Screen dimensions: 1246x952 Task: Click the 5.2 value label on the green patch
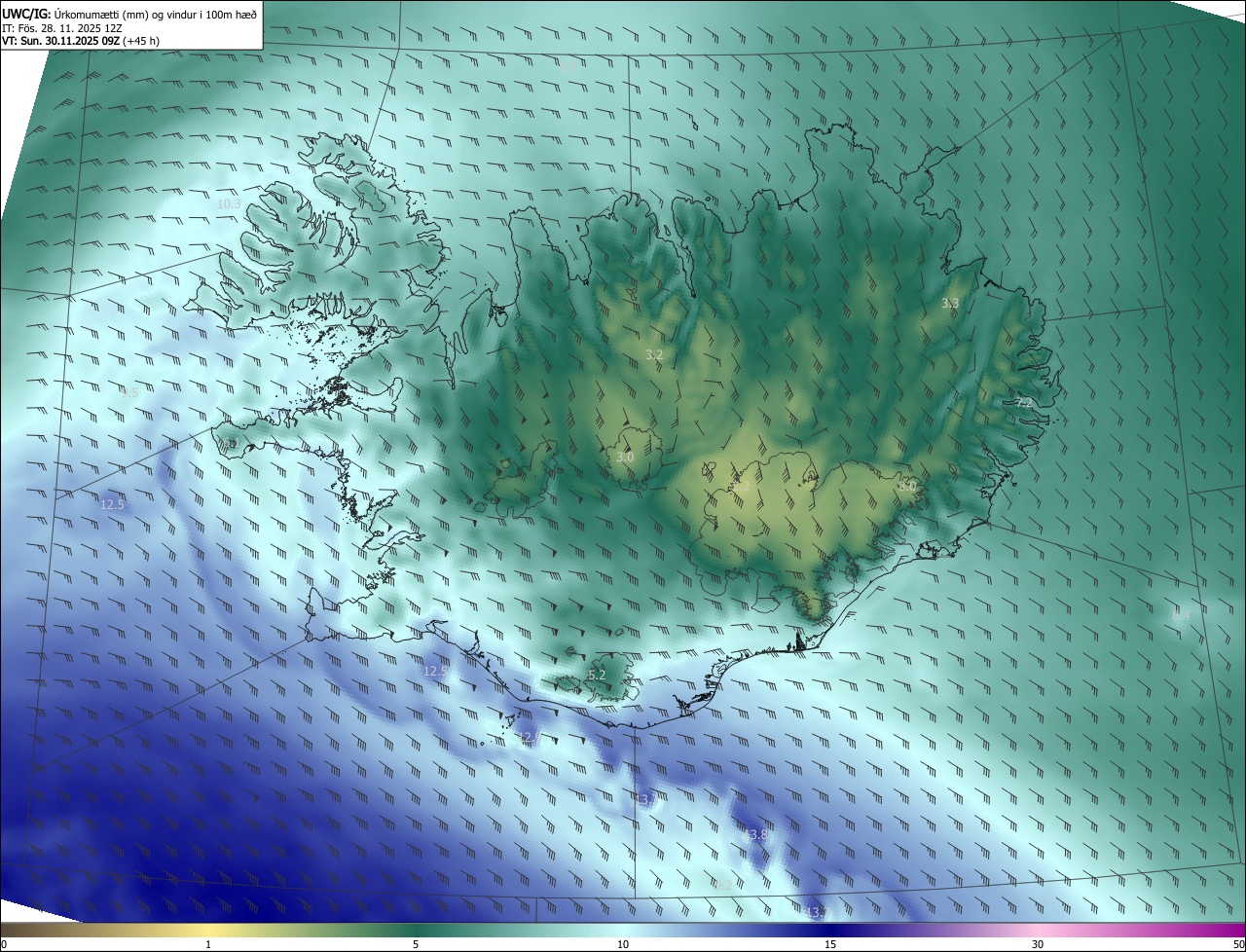597,676
